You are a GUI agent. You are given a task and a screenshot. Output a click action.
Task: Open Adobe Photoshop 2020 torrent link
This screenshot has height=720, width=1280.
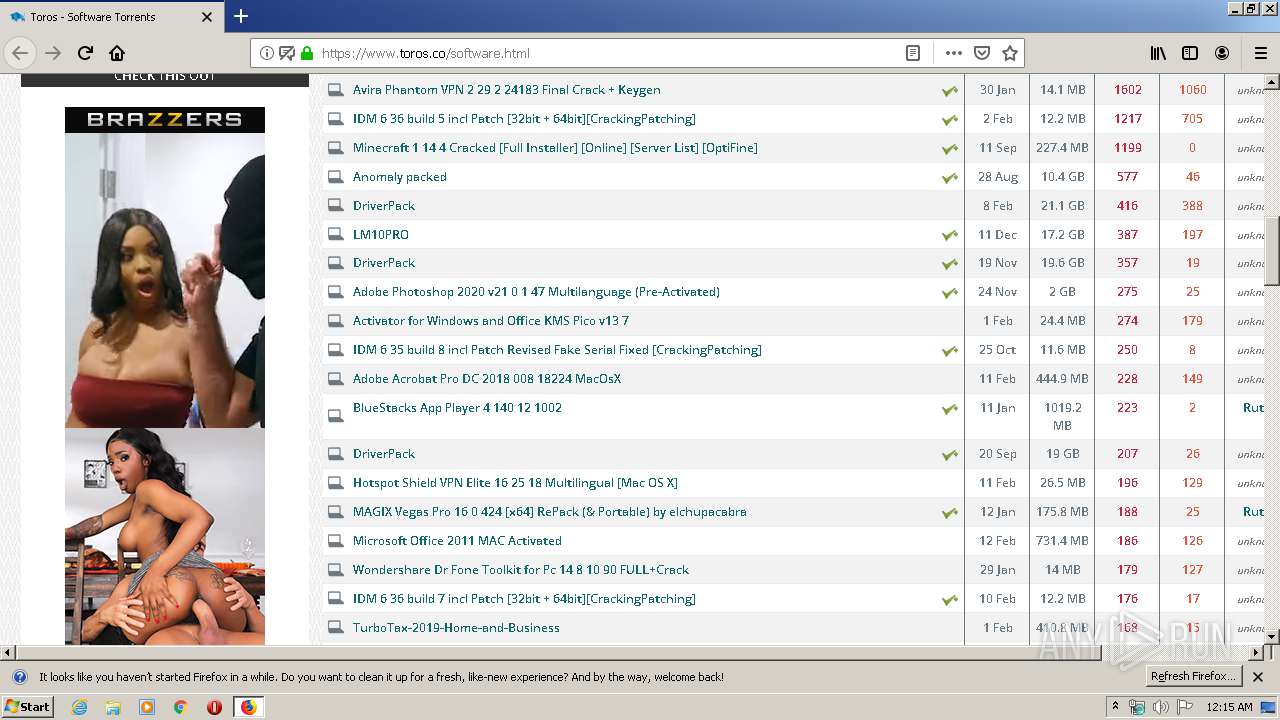click(x=536, y=292)
